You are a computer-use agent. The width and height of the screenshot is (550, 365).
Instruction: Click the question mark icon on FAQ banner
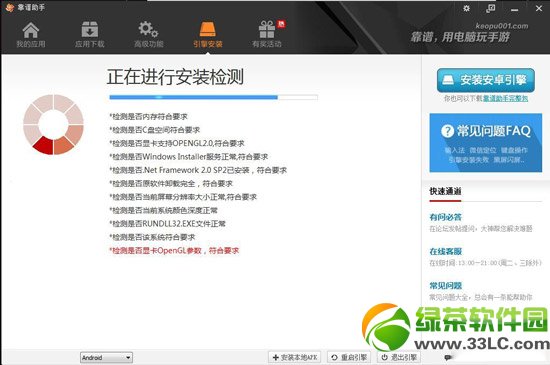[x=447, y=131]
